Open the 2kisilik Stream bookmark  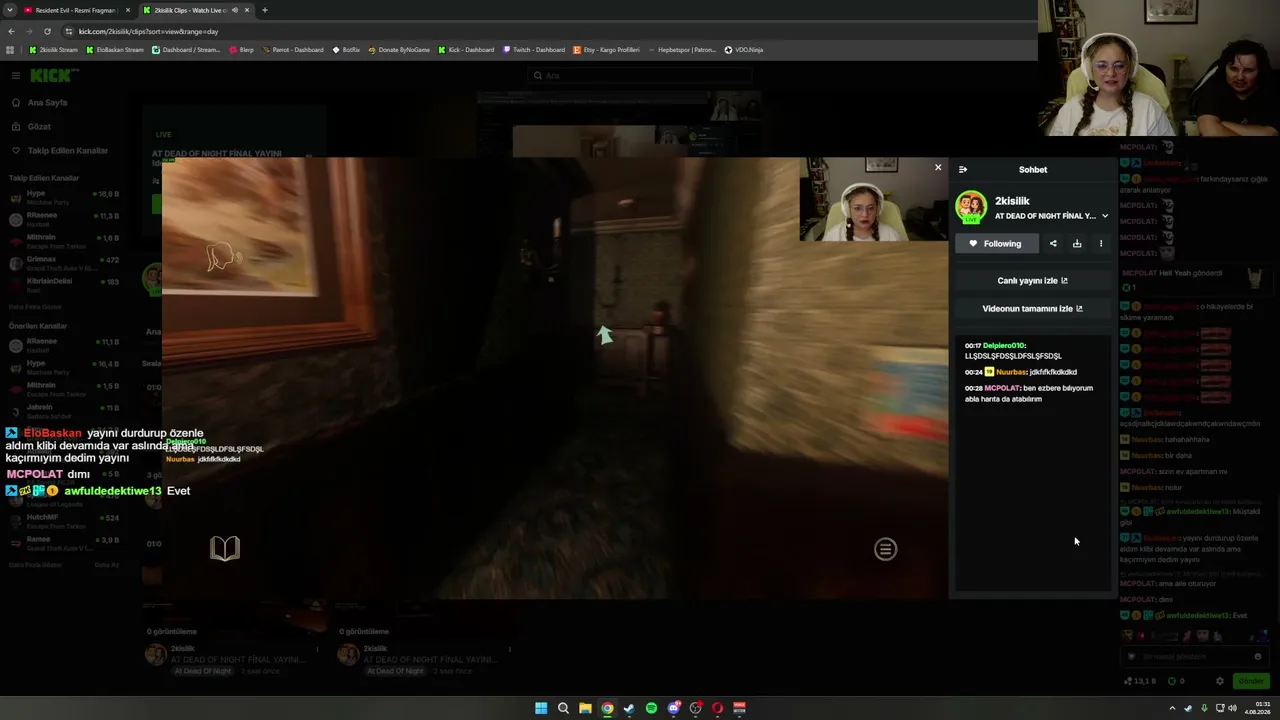click(x=54, y=50)
